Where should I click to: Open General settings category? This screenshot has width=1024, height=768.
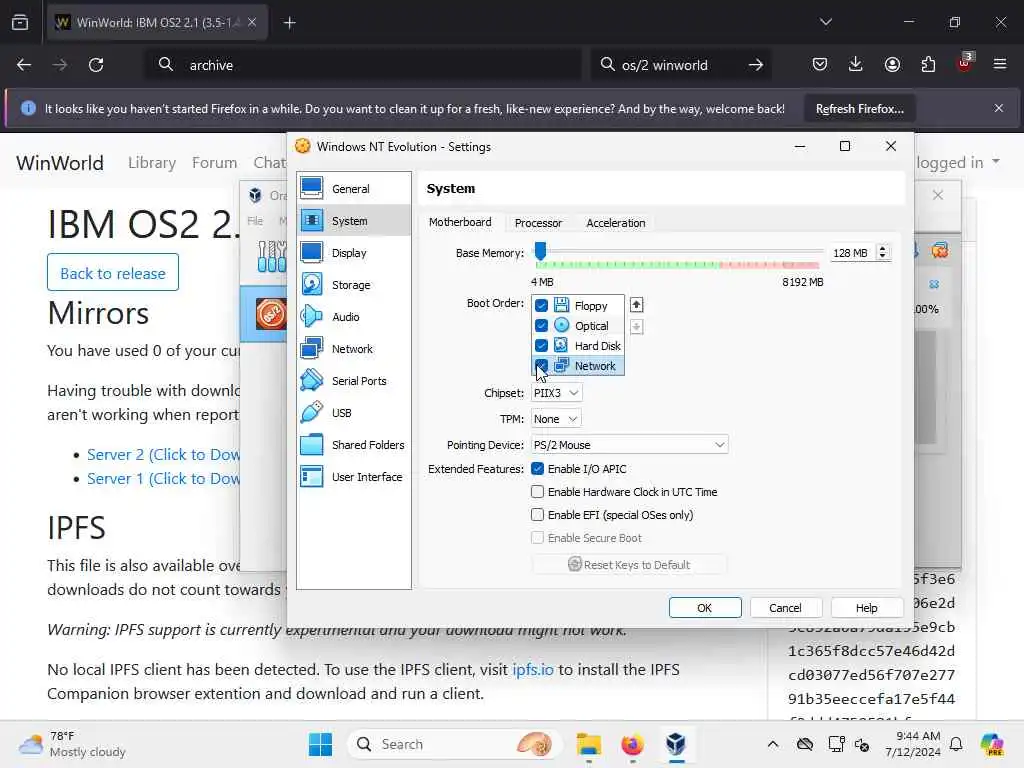click(354, 189)
